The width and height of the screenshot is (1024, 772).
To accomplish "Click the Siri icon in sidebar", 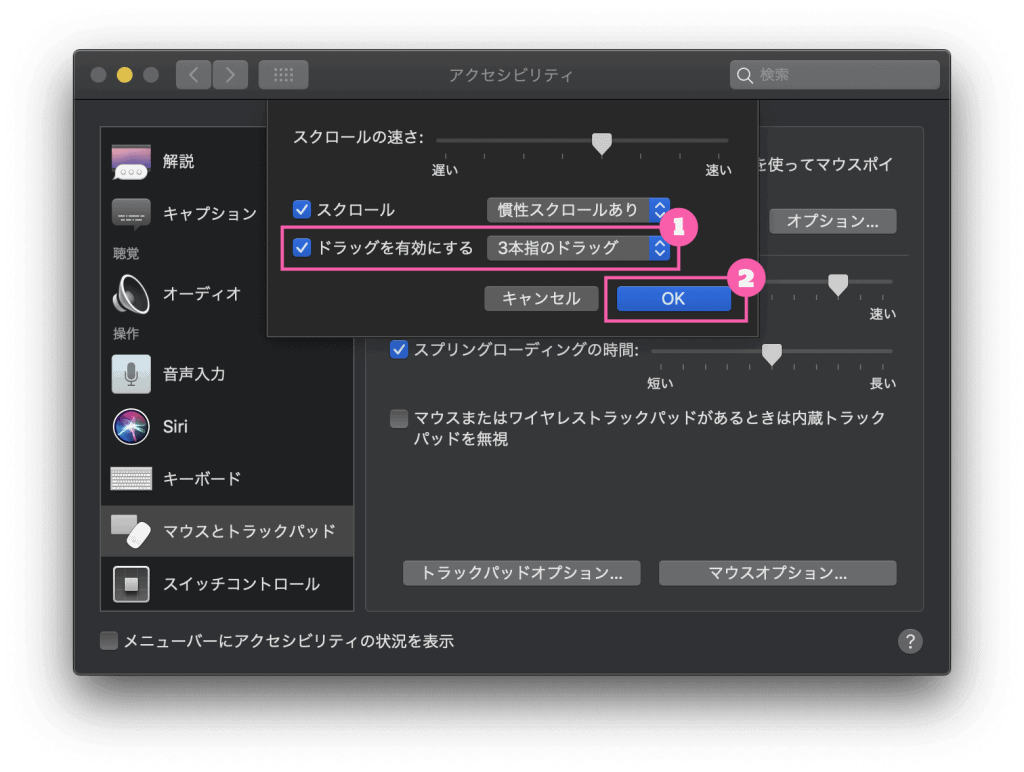I will (131, 426).
